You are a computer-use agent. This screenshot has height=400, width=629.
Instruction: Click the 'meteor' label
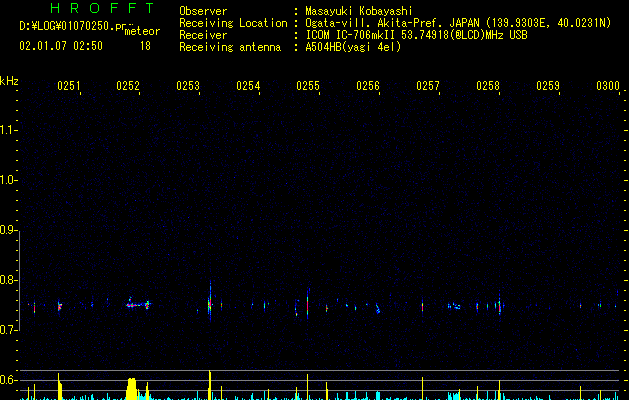pos(142,31)
